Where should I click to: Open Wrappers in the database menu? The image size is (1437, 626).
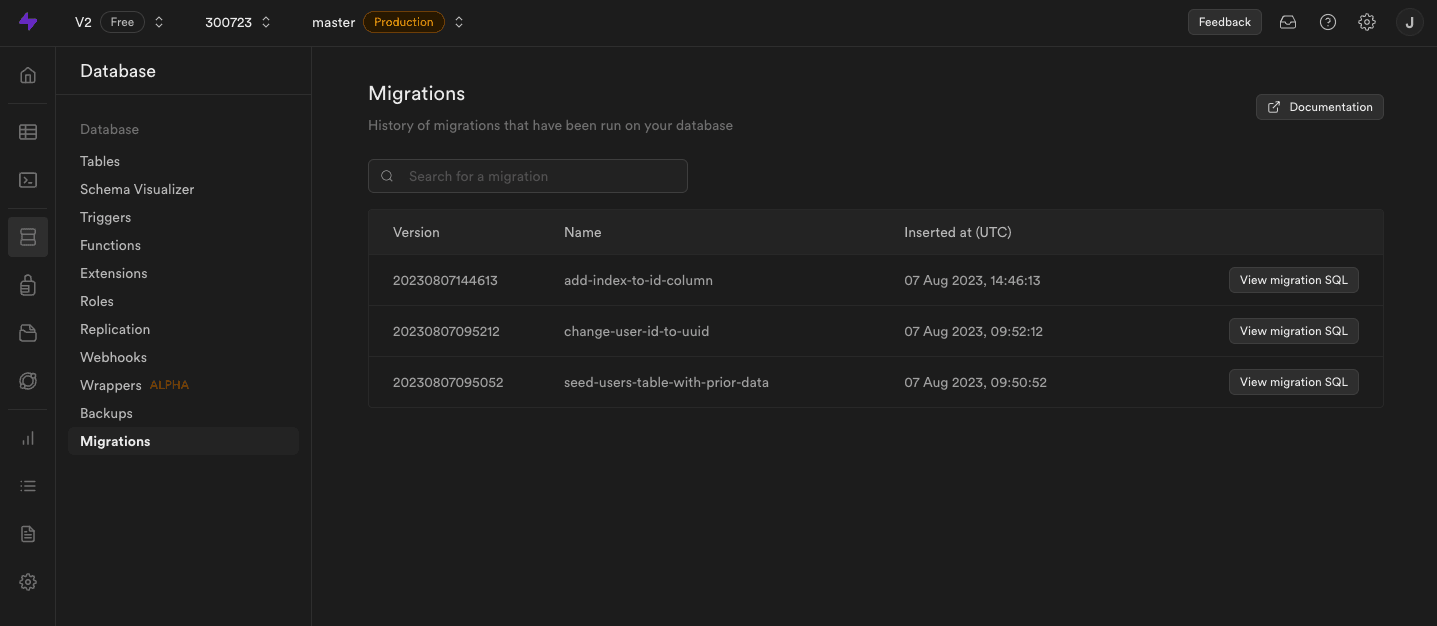click(x=111, y=385)
